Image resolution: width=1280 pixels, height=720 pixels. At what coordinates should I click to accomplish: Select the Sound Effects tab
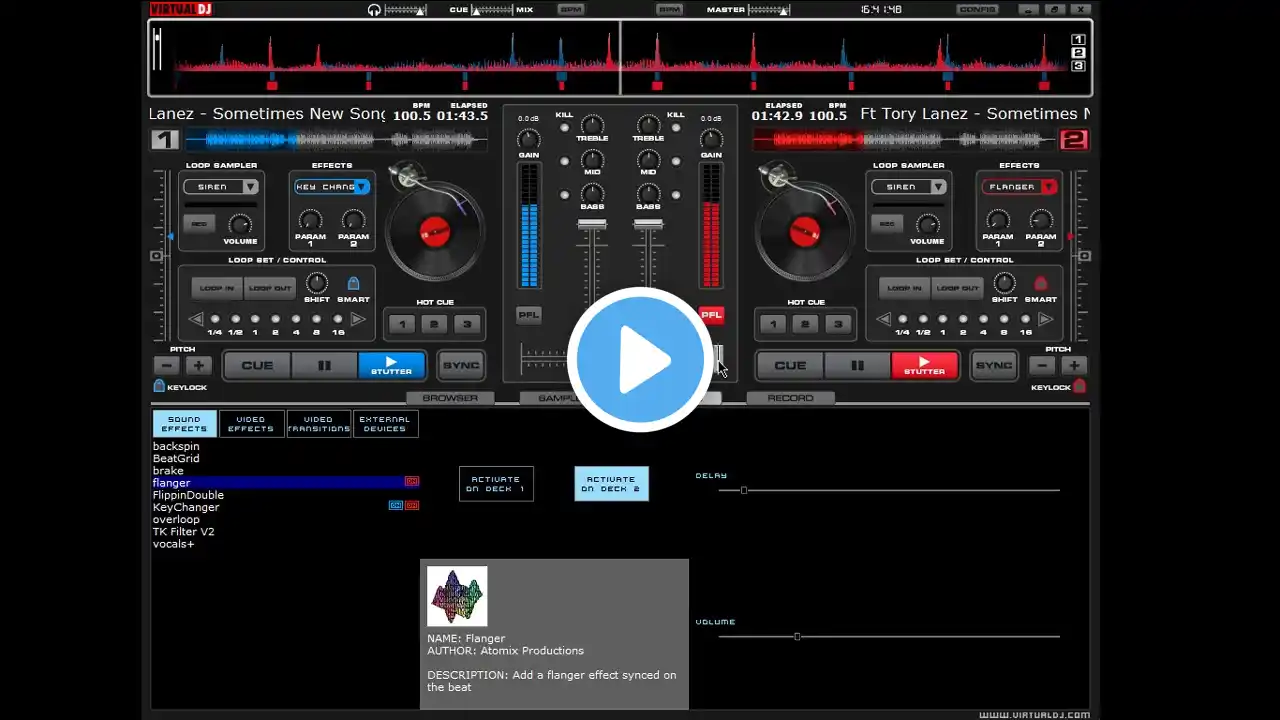click(x=184, y=424)
